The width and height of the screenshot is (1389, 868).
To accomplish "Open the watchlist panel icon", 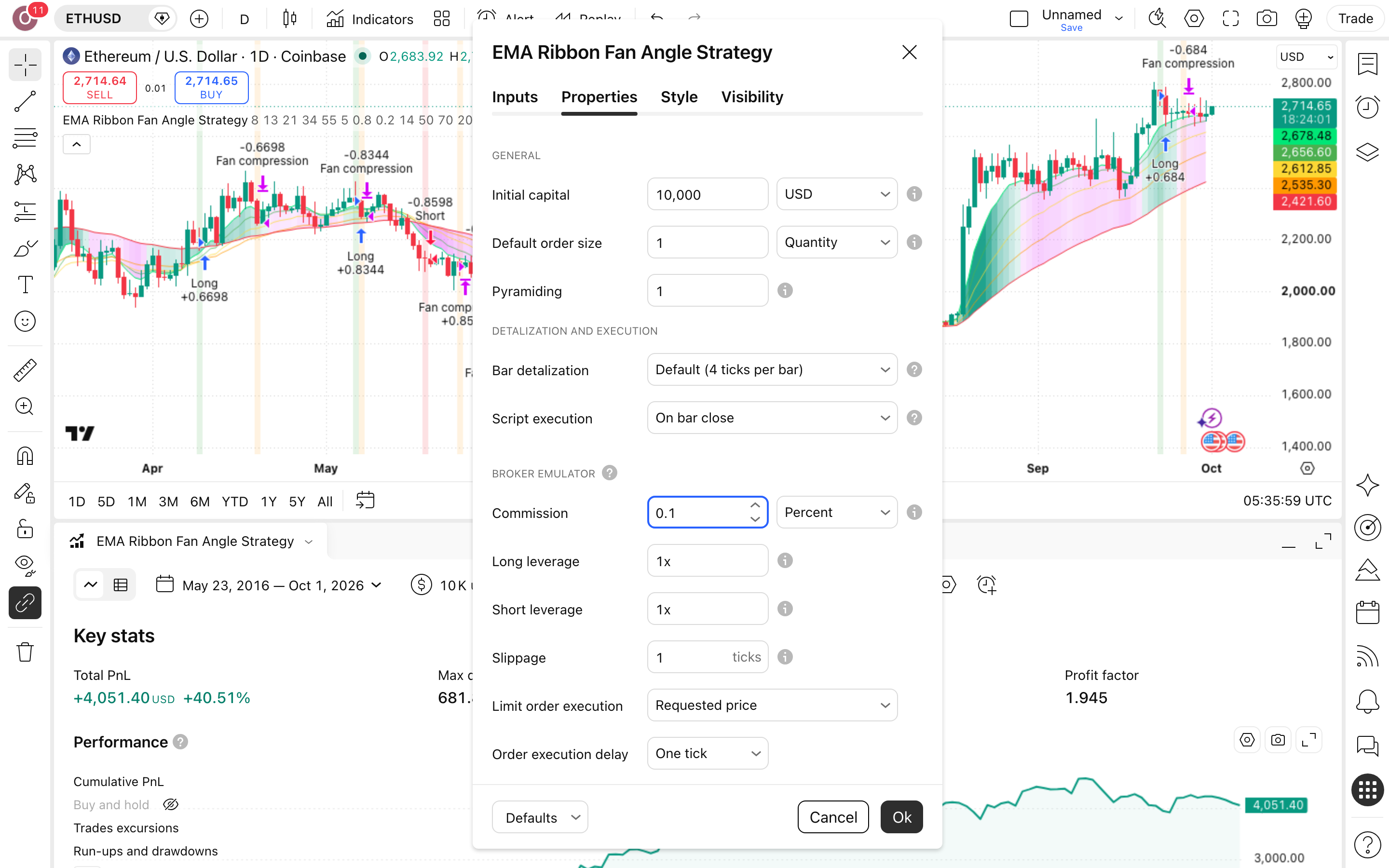I will [x=1367, y=64].
